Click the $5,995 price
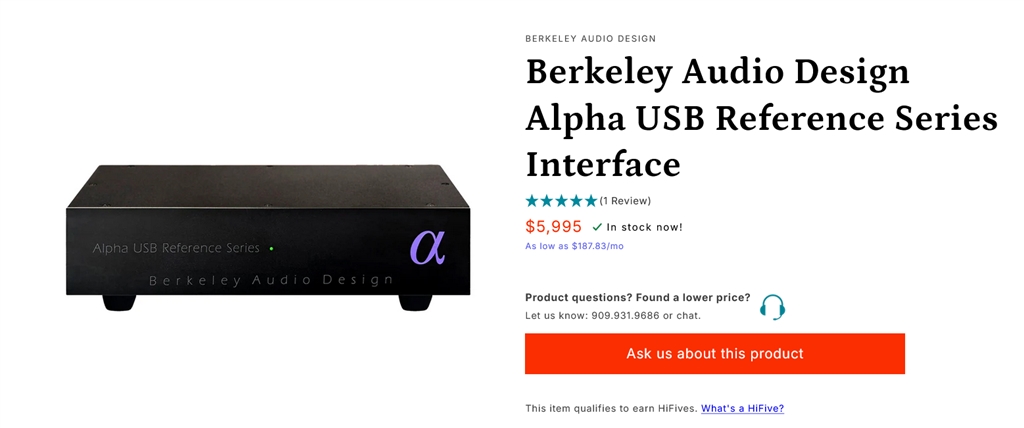 tap(553, 227)
